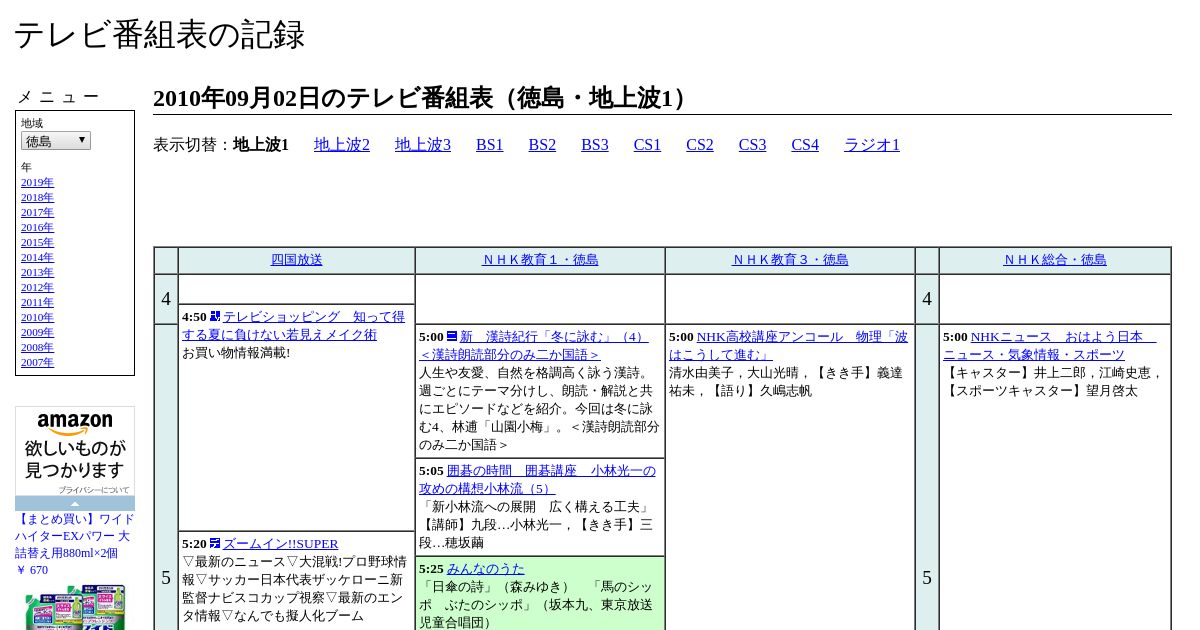Viewport: 1200px width, 630px height.
Task: Click the プライバシーについて ad notice
Action: click(94, 490)
